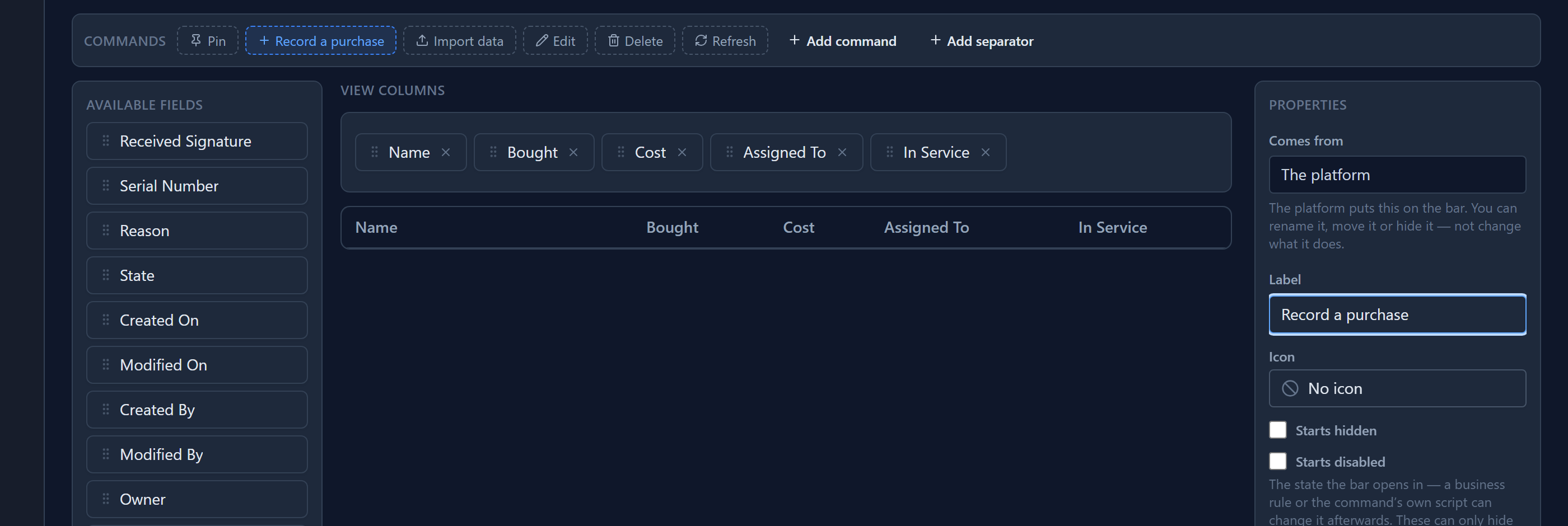This screenshot has width=1568, height=526.
Task: Click the Label input field
Action: coord(1397,314)
